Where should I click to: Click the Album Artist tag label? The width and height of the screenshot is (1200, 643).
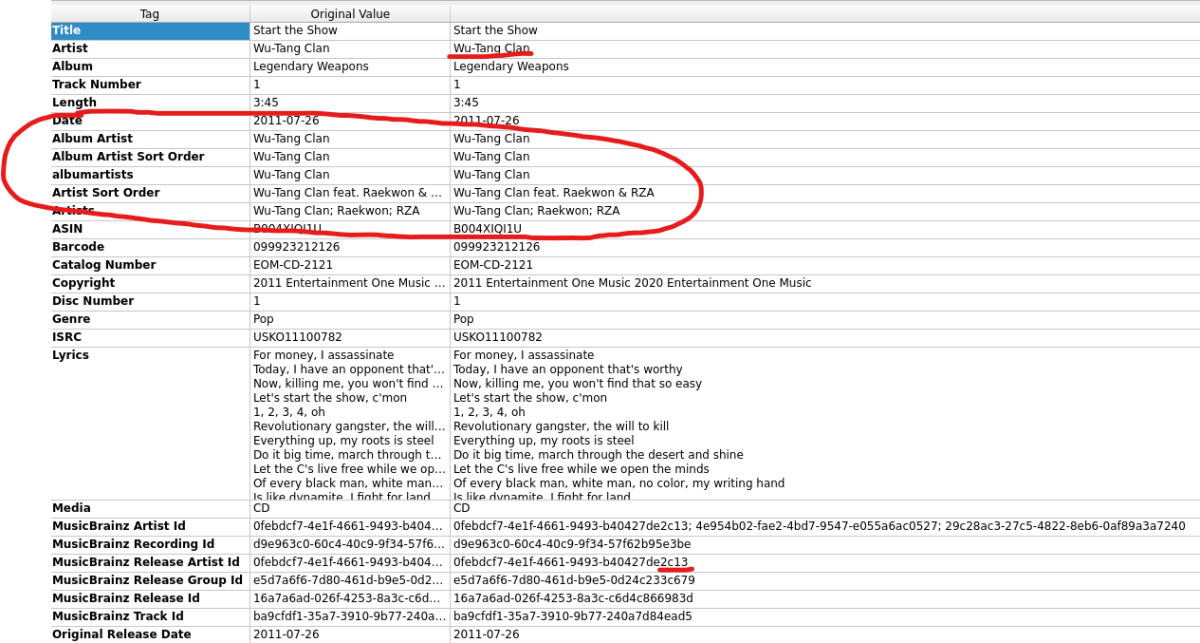click(x=92, y=138)
